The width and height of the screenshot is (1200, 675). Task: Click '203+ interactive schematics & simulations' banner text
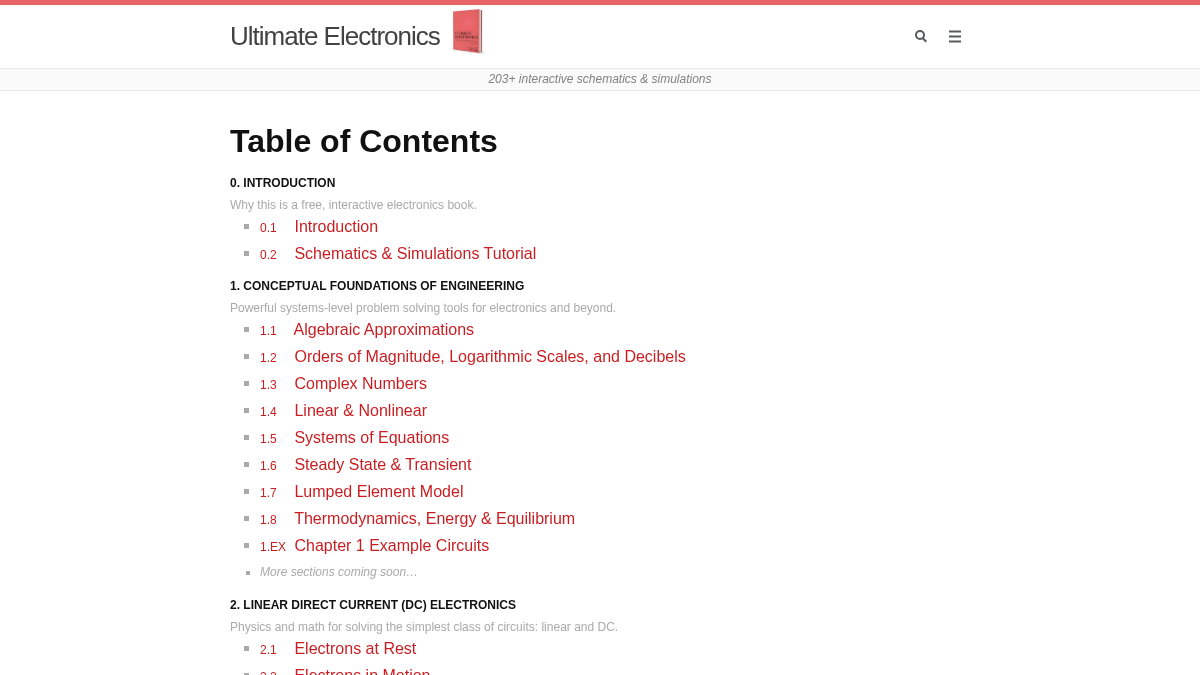point(600,79)
